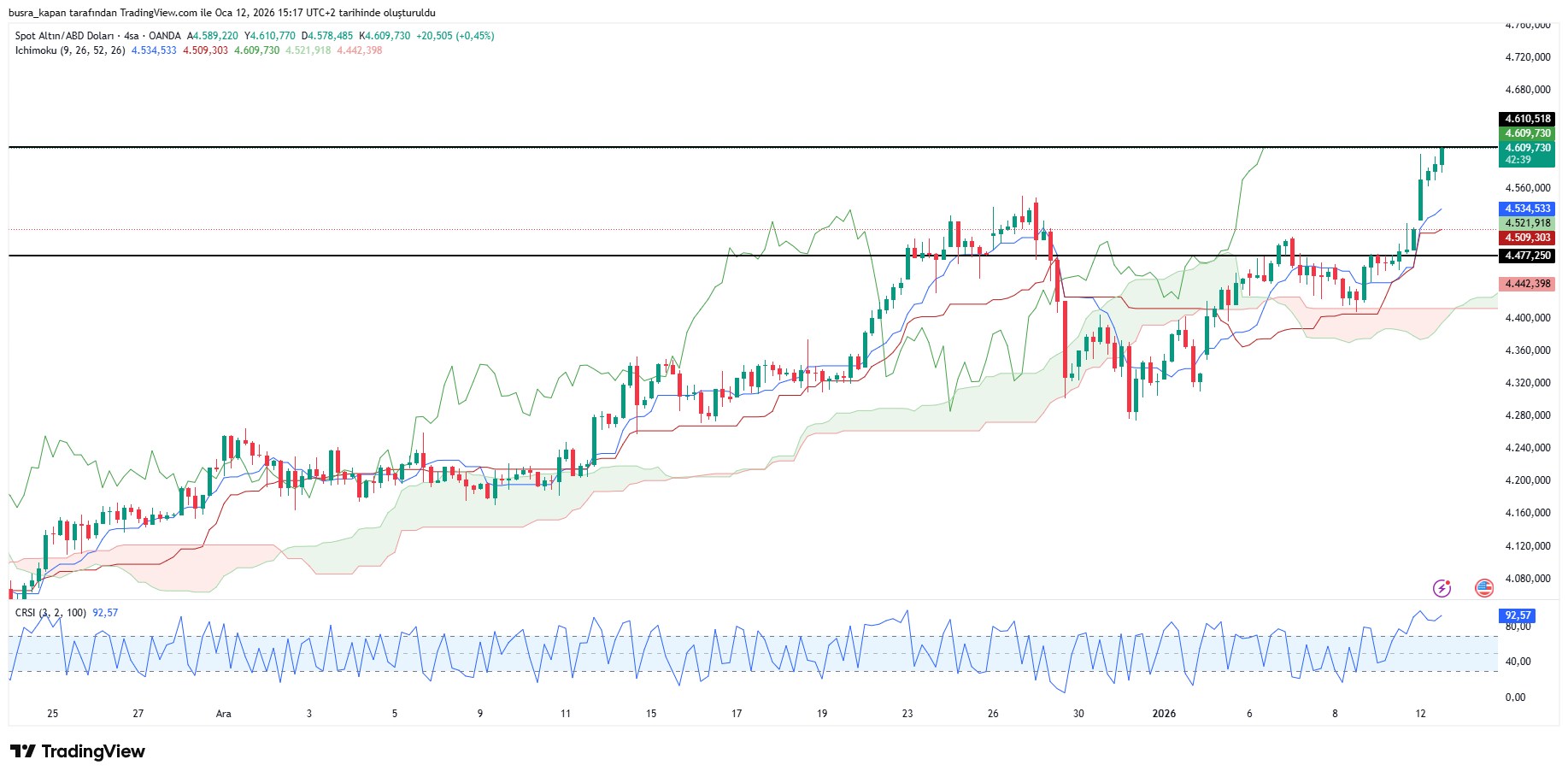Click the OANDA data source label
The height and width of the screenshot is (777, 1568).
165,36
